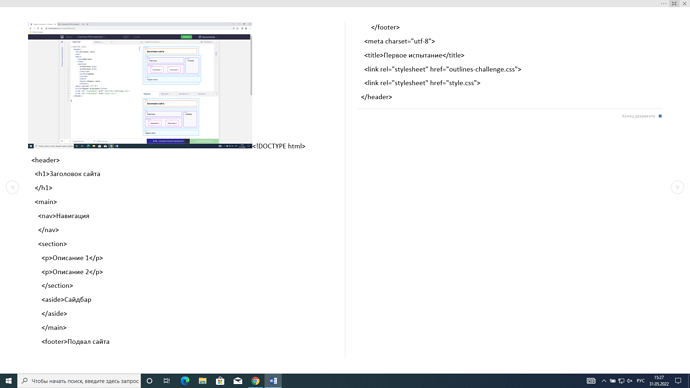Image resolution: width=690 pixels, height=388 pixels.
Task: Open File Explorer from the taskbar
Action: coord(202,381)
